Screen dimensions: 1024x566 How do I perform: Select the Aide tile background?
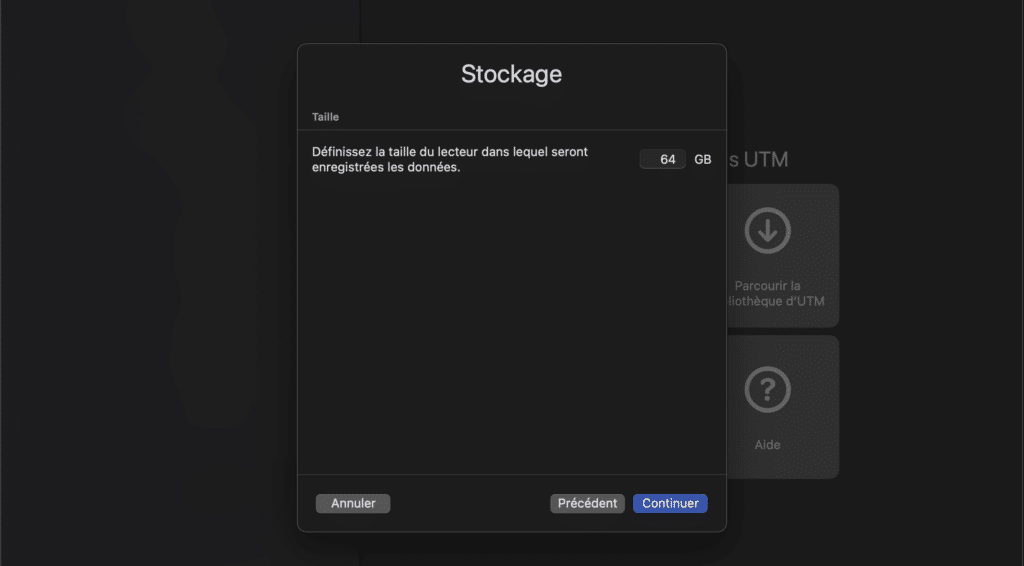[x=783, y=407]
